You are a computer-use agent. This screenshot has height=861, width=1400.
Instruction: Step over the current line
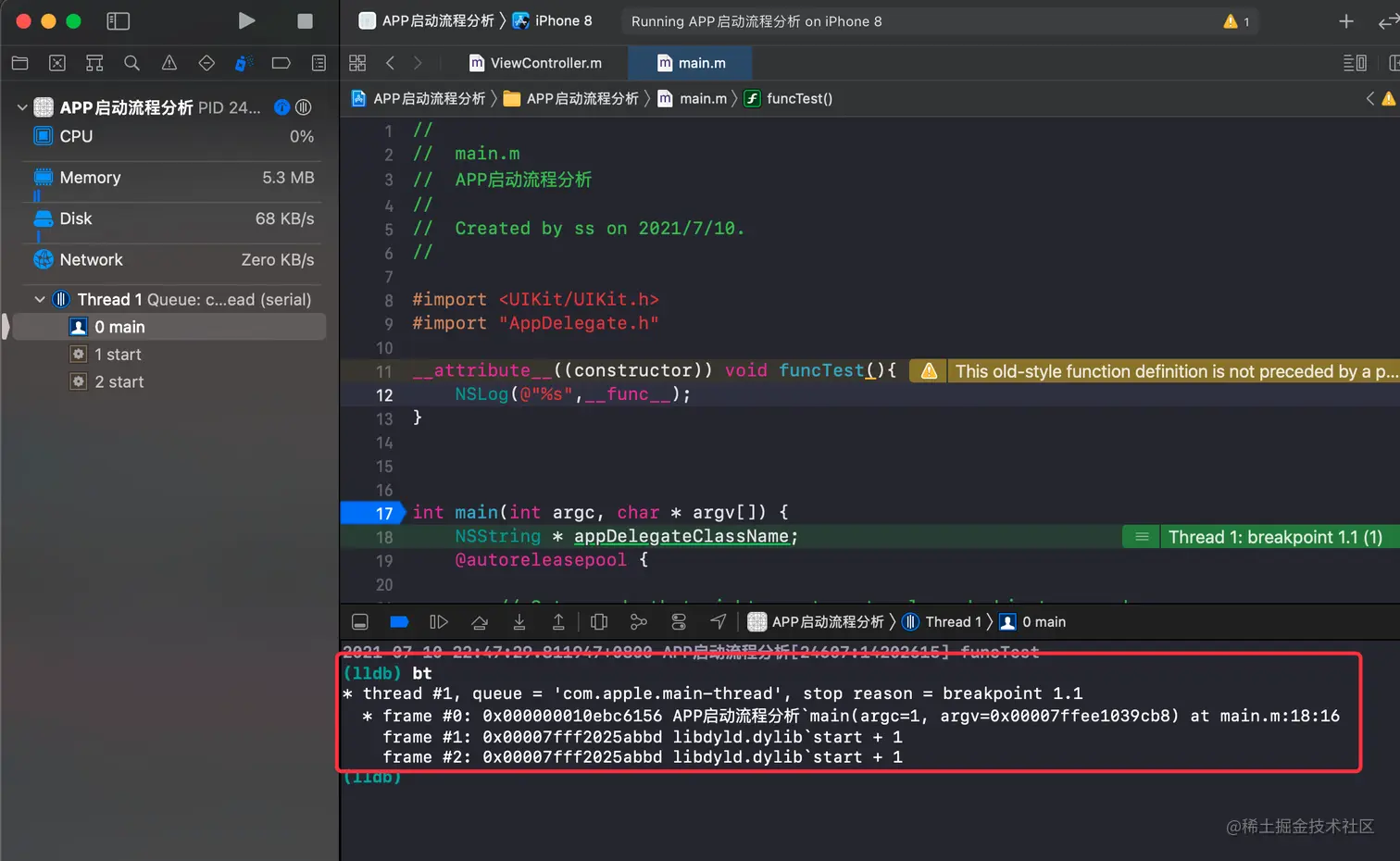(479, 622)
